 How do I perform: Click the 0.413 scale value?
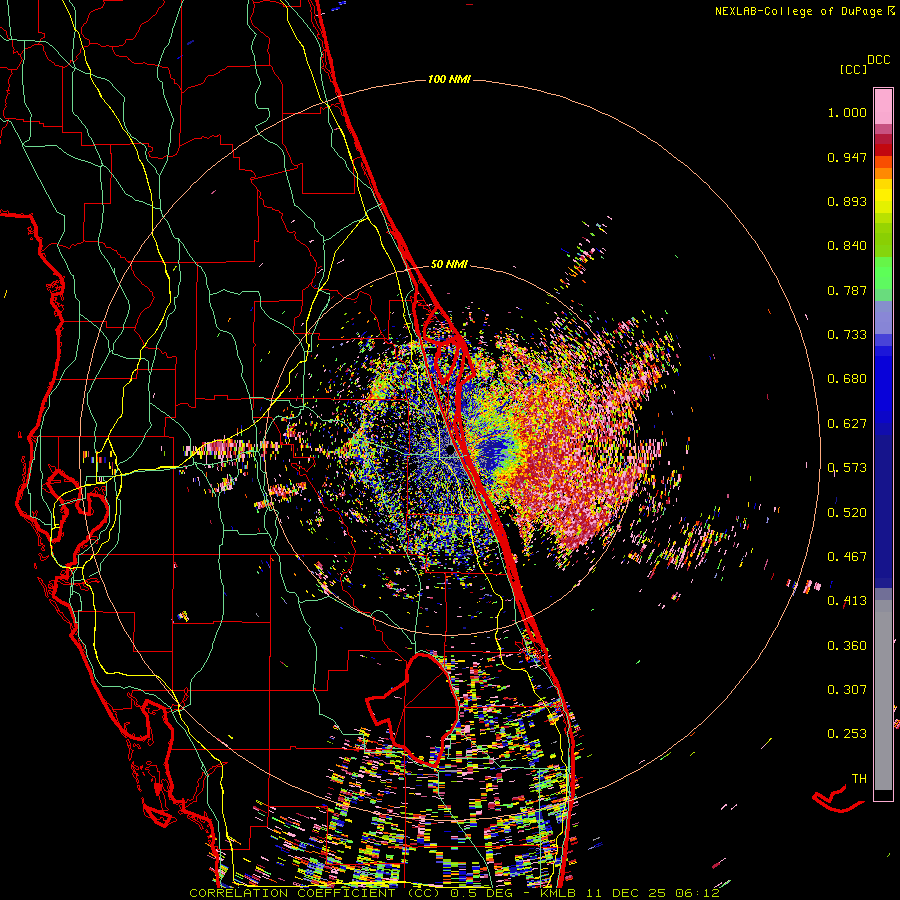point(847,601)
